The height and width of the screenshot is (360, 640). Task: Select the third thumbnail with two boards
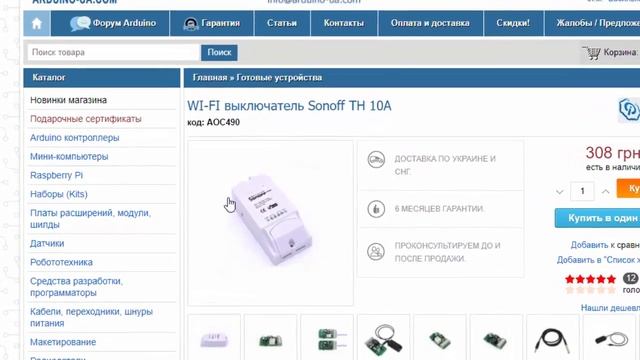coord(327,339)
